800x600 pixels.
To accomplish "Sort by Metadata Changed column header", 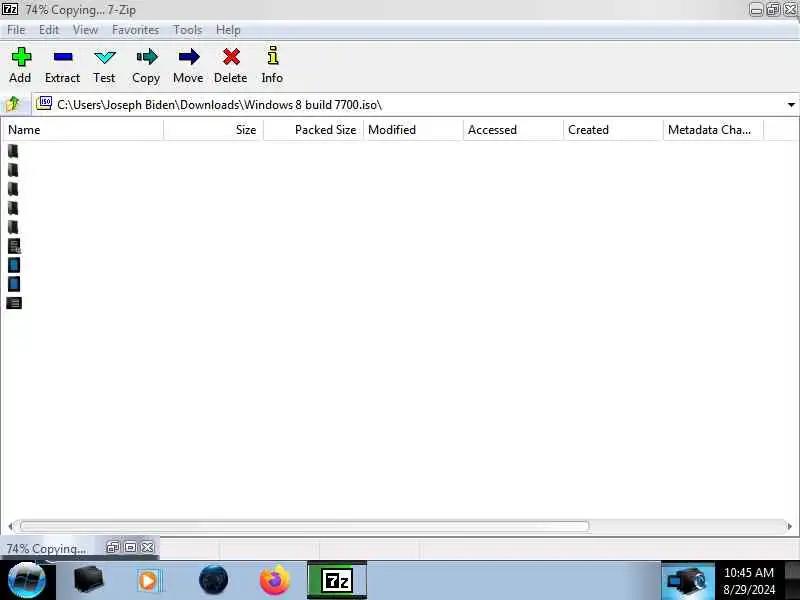I will click(x=713, y=130).
